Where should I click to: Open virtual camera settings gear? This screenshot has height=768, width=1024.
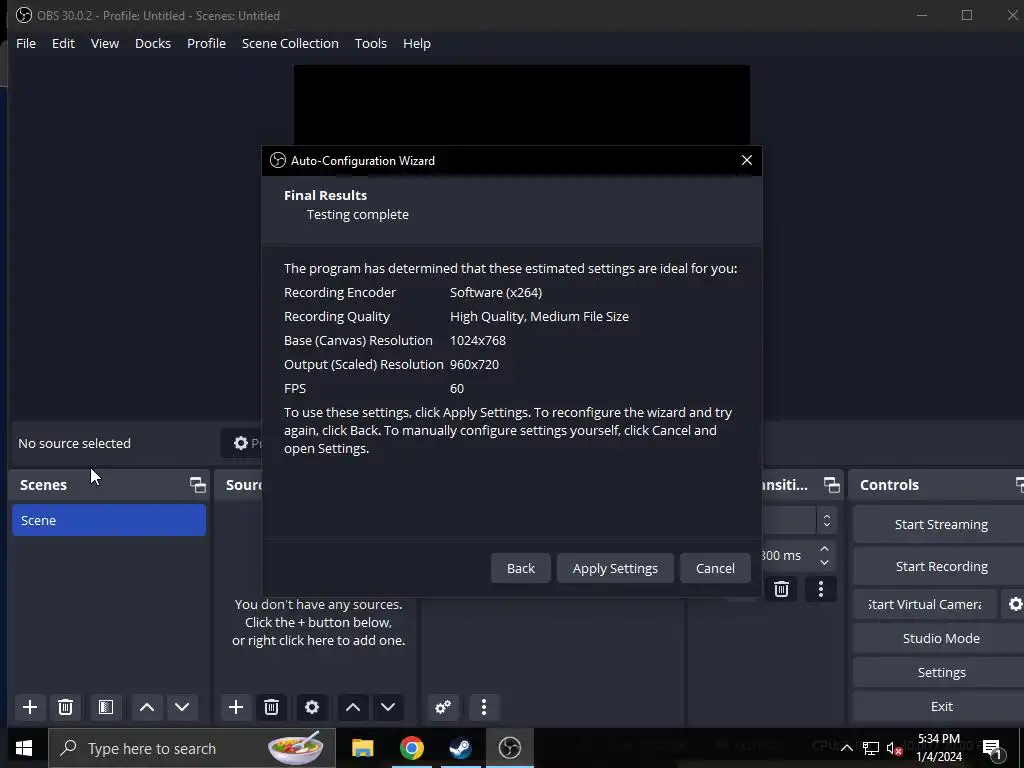(x=1015, y=604)
